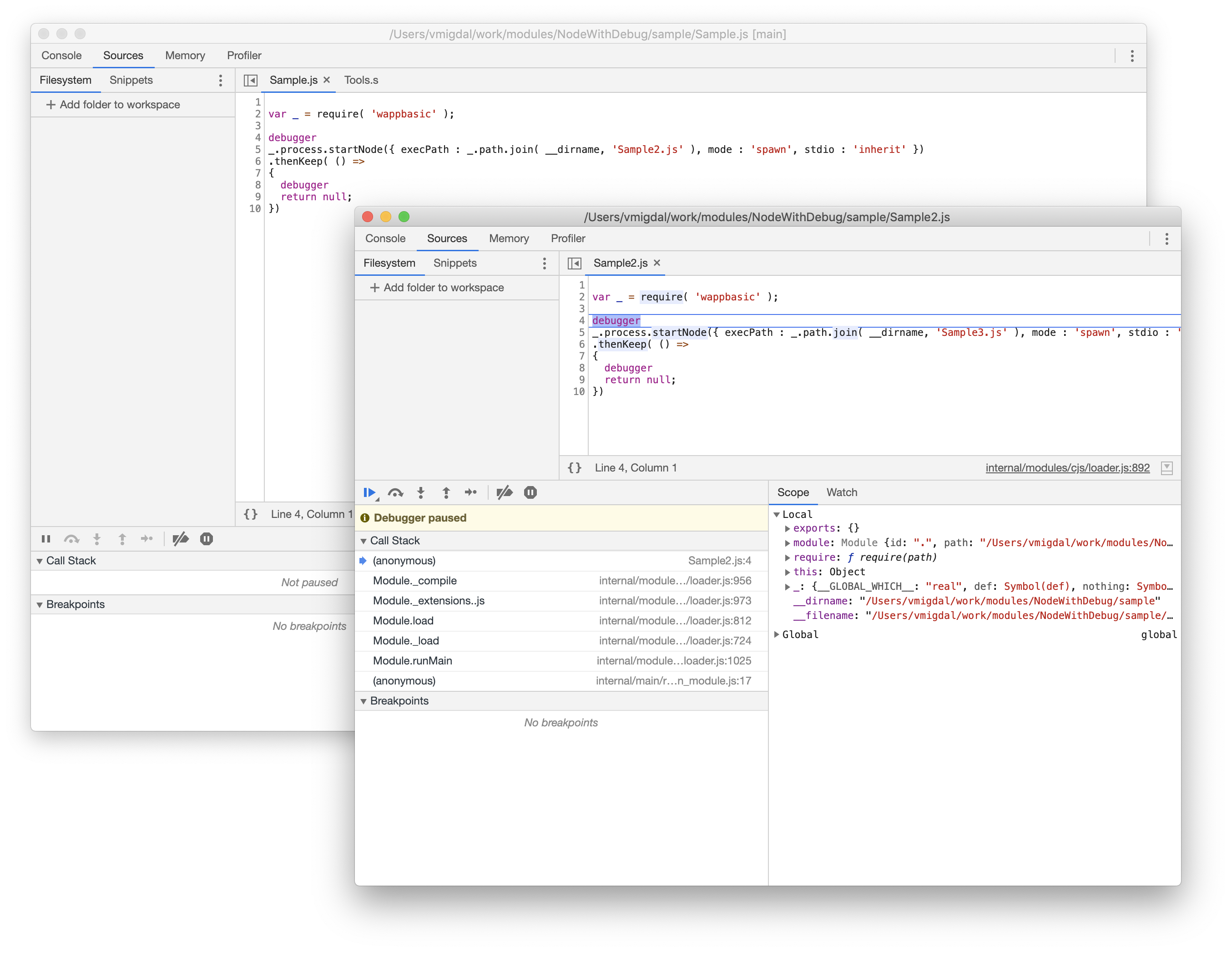Open the Snippets tab in front window
The width and height of the screenshot is (1232, 953).
pos(454,263)
